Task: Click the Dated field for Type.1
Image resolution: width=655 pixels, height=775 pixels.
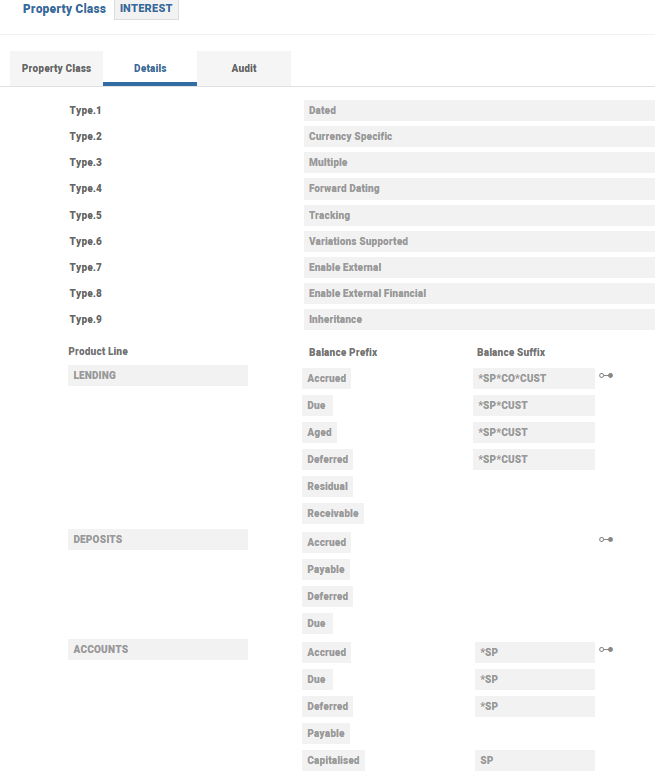Action: click(478, 111)
